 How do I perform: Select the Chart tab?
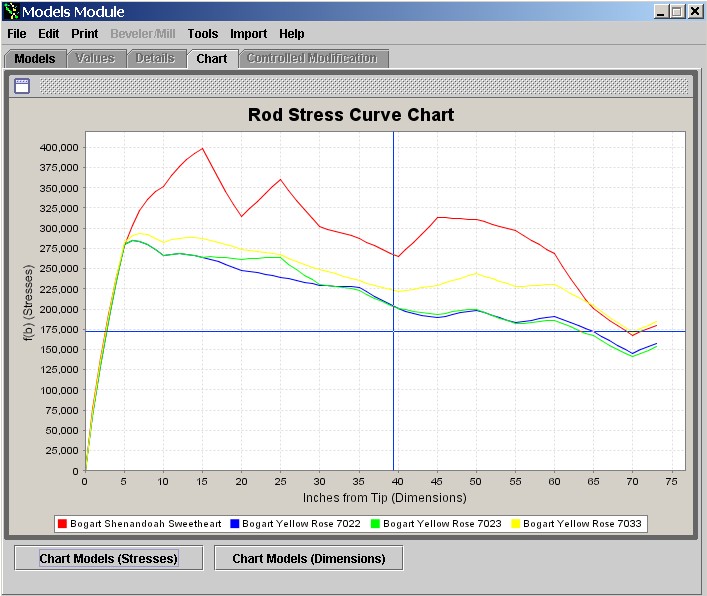point(211,58)
